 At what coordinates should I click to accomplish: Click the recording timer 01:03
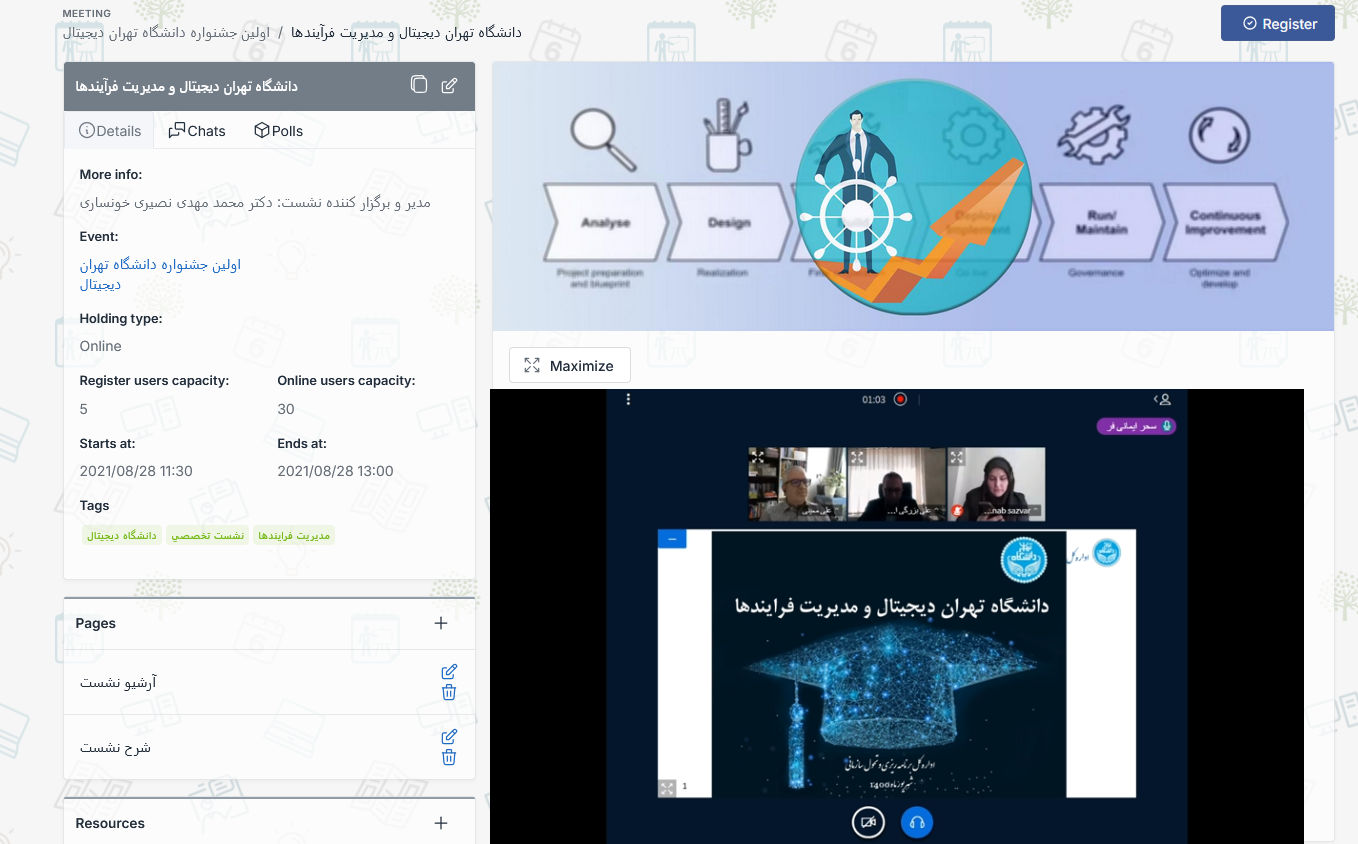pyautogui.click(x=874, y=399)
